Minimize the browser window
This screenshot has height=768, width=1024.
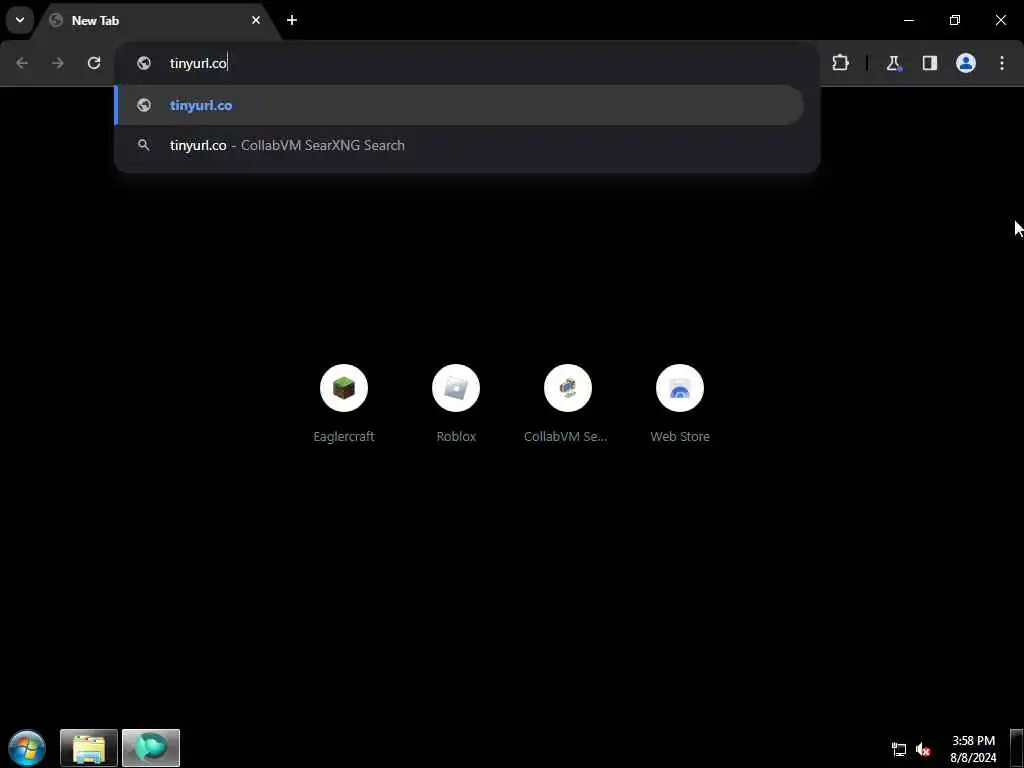909,20
